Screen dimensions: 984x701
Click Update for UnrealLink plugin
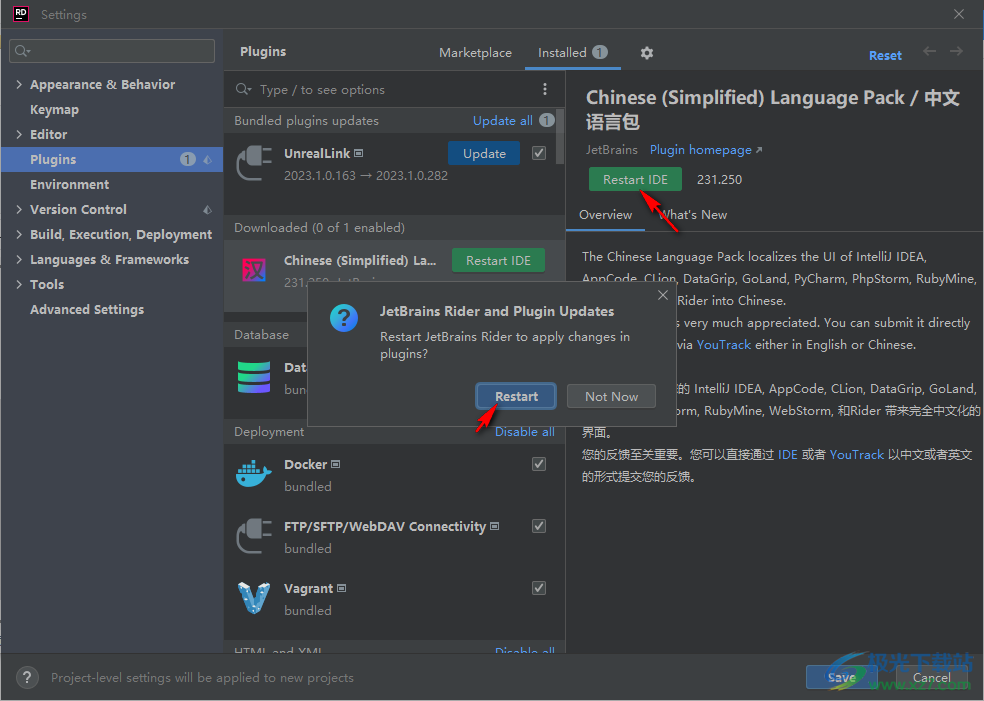click(x=484, y=153)
